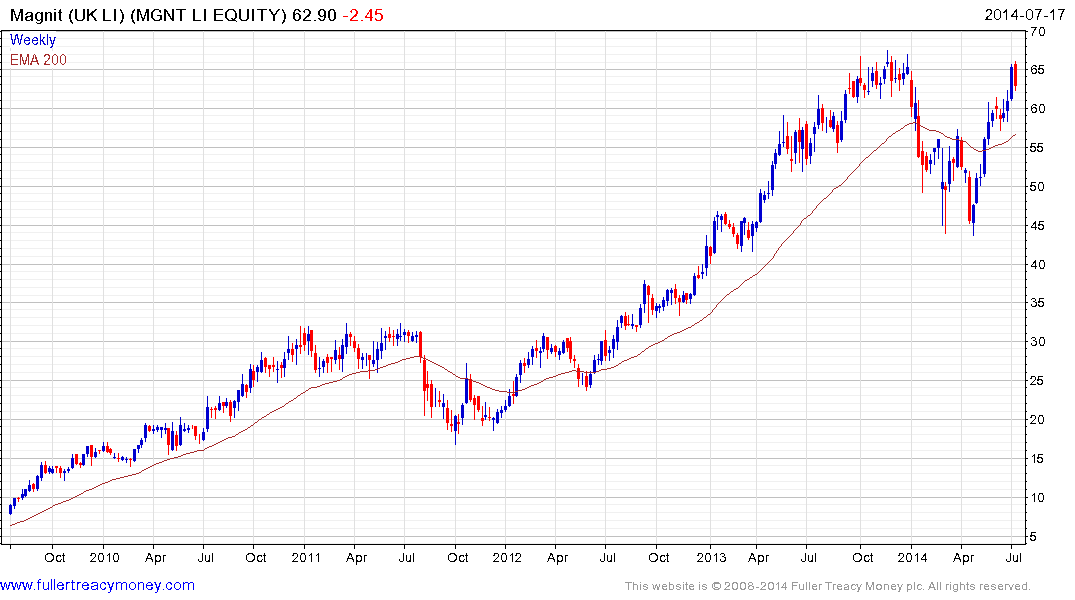The image size is (1075, 600).
Task: Click the 40 price axis label
Action: [x=1037, y=265]
